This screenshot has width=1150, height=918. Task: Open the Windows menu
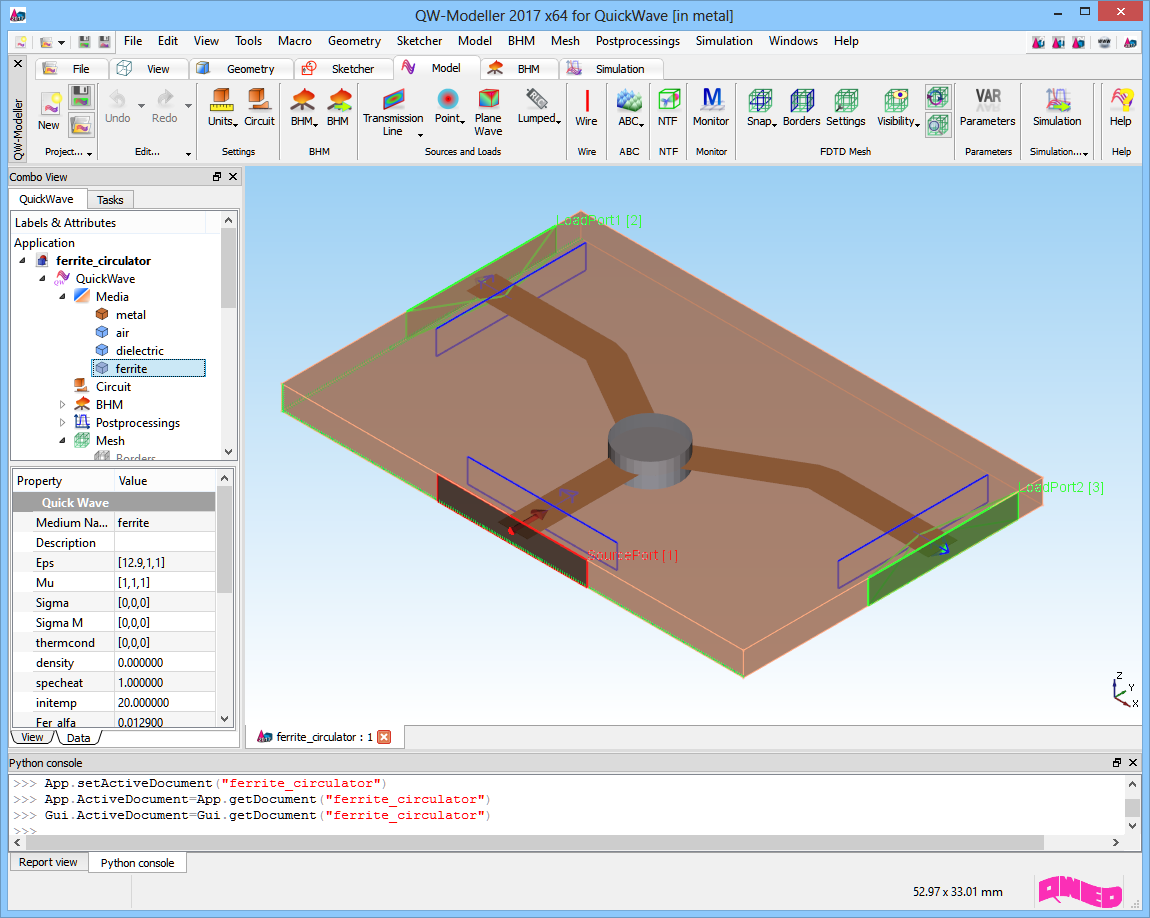tap(793, 41)
